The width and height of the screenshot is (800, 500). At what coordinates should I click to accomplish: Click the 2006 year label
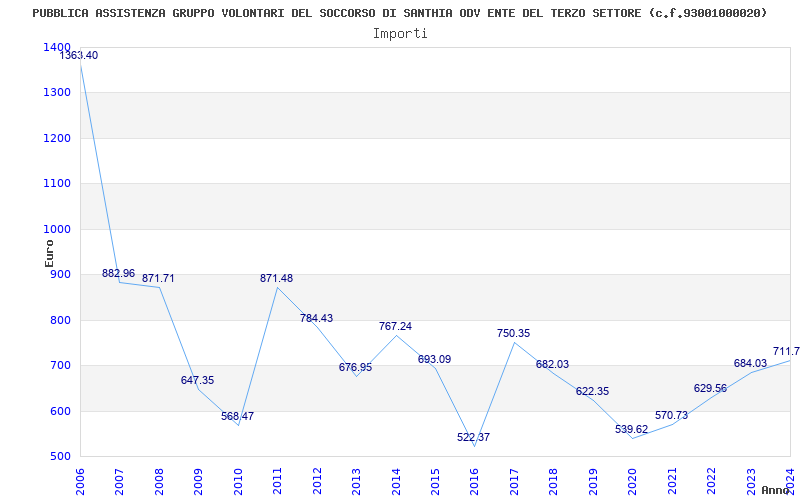click(80, 482)
